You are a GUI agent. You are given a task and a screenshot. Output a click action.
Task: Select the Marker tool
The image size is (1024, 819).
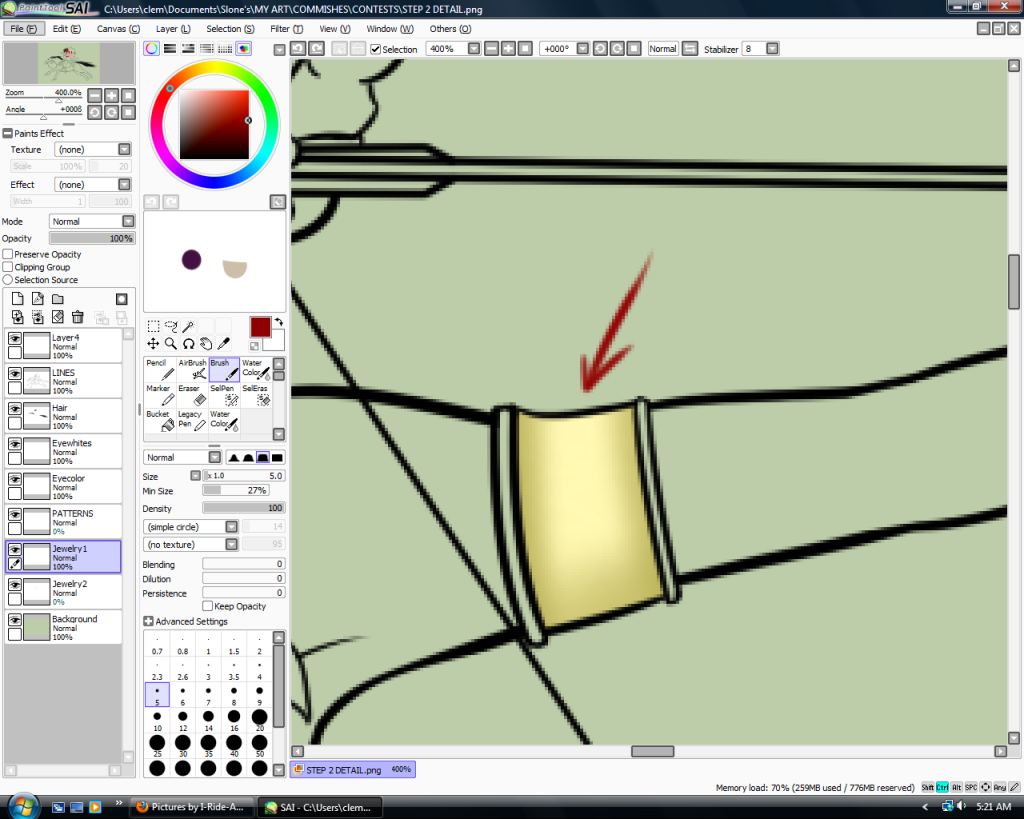coord(160,394)
